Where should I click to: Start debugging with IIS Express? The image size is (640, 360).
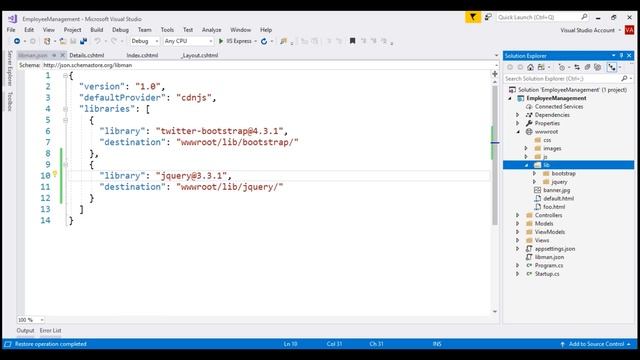click(x=235, y=41)
